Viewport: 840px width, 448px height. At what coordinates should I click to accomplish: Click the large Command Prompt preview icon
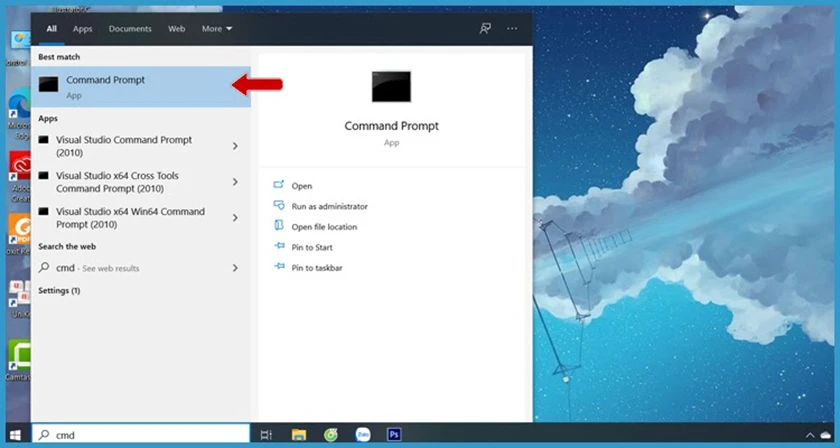click(x=392, y=86)
